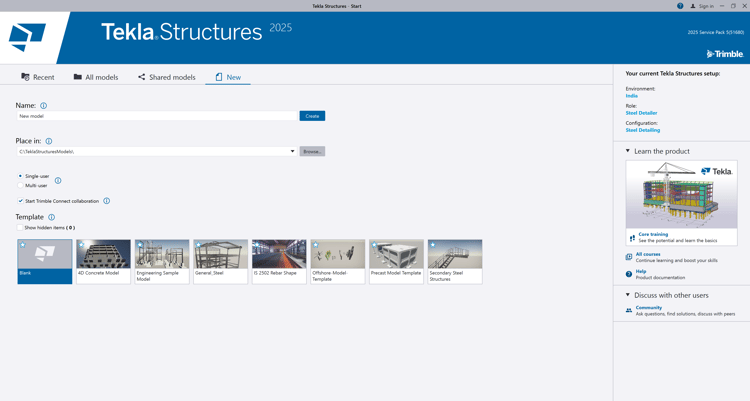The height and width of the screenshot is (401, 750).
Task: Open the All courses link
Action: 648,254
